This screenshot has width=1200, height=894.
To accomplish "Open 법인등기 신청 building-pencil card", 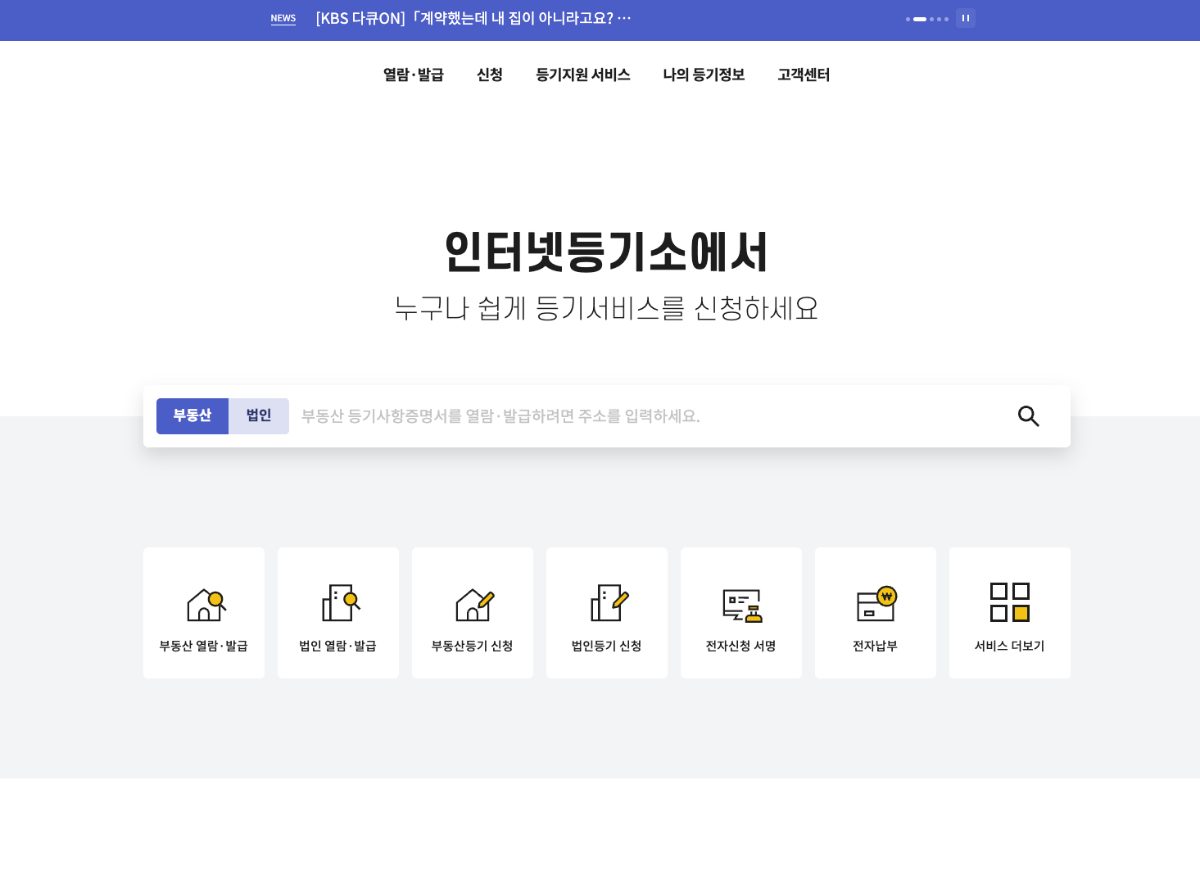I will [607, 613].
